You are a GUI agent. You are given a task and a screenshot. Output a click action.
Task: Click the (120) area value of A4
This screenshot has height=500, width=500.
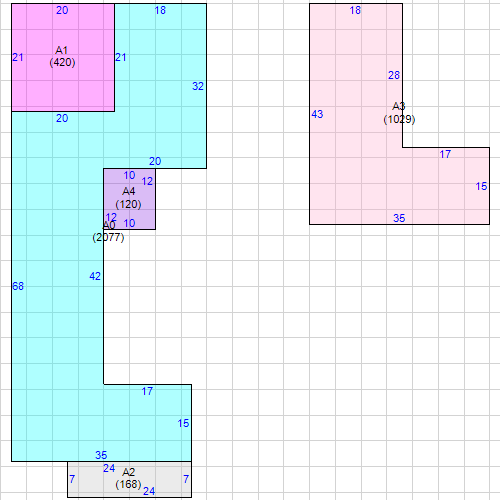[128, 204]
